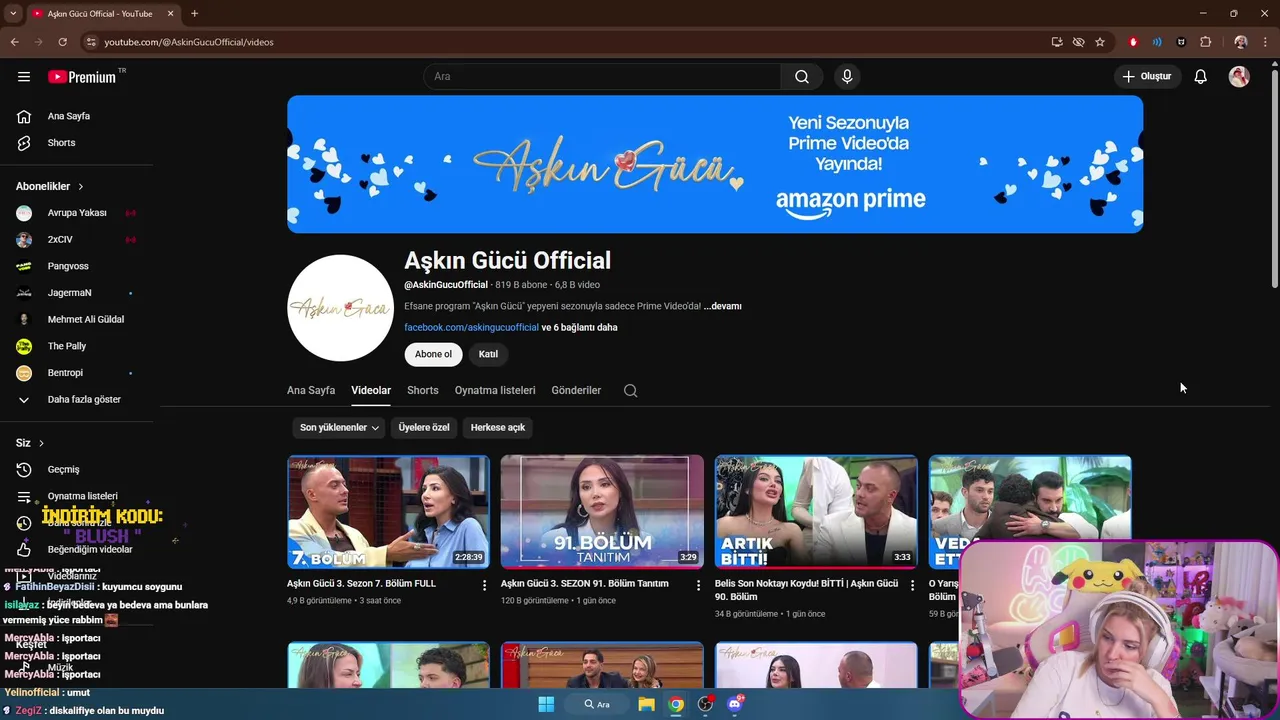Click the Chrome address bar URL
Viewport: 1280px width, 720px height.
click(x=189, y=42)
